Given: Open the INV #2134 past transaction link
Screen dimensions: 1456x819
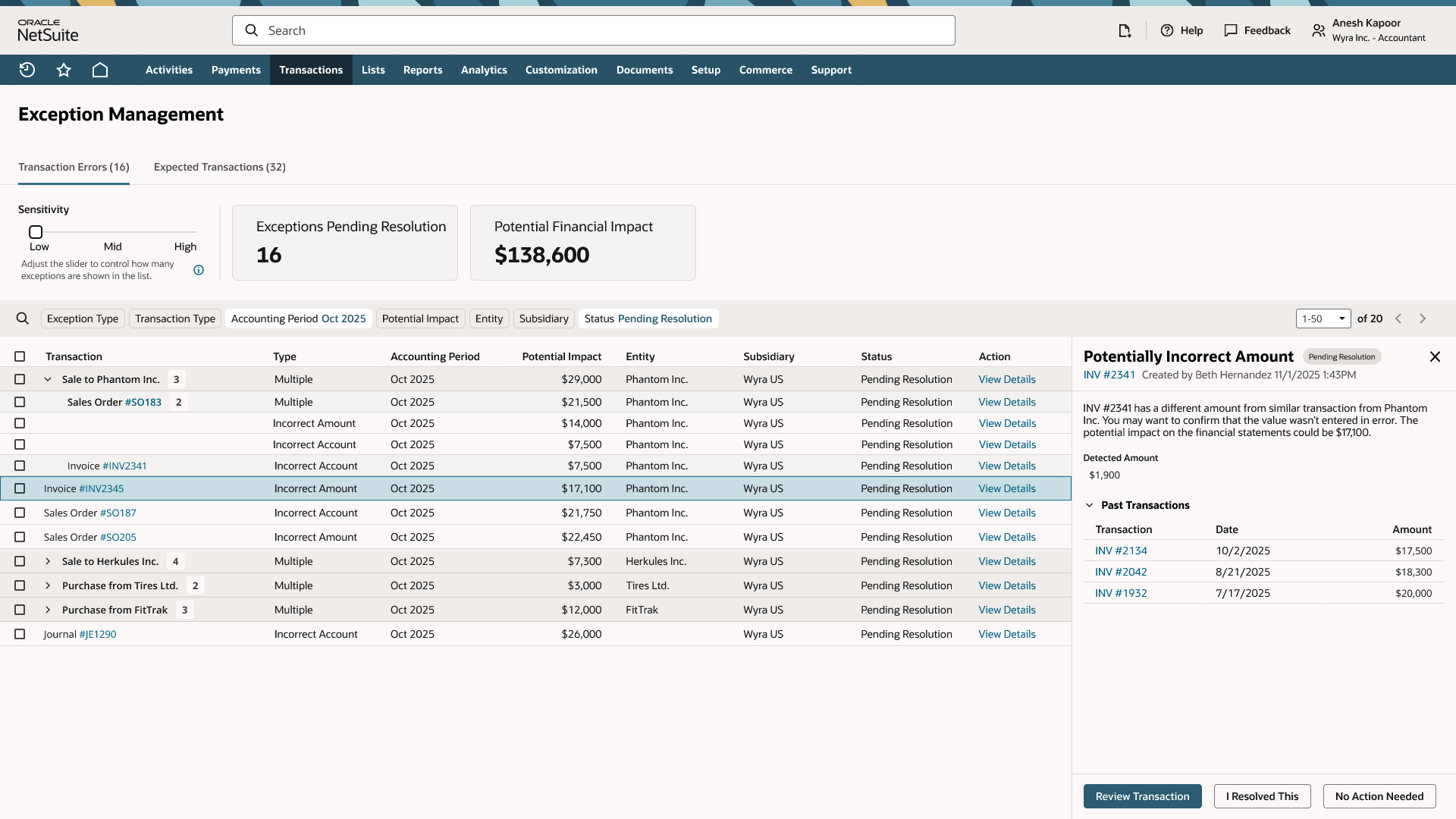Looking at the screenshot, I should (x=1121, y=551).
